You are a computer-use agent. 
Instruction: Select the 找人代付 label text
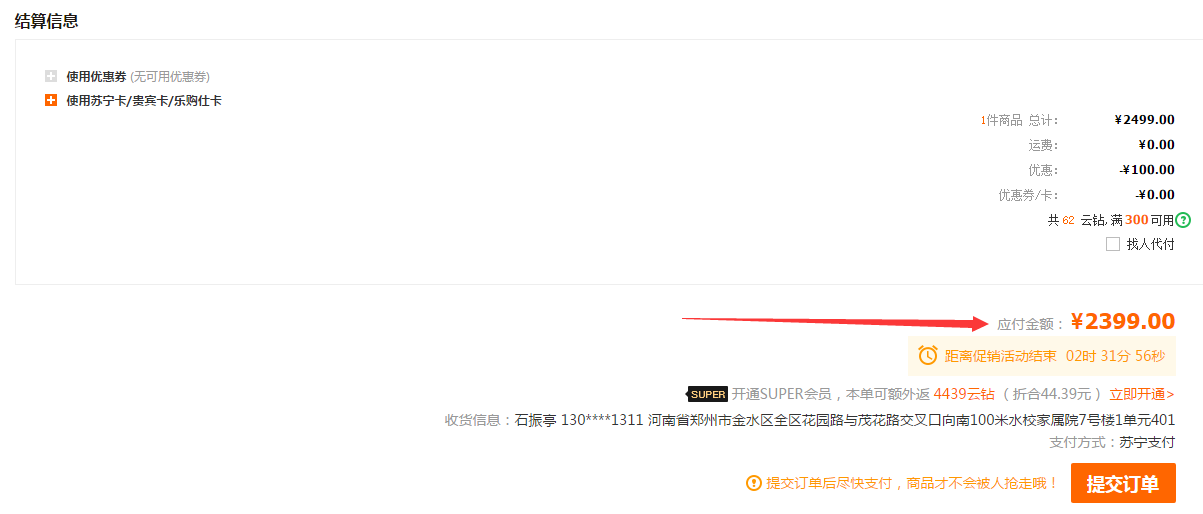pos(1150,244)
